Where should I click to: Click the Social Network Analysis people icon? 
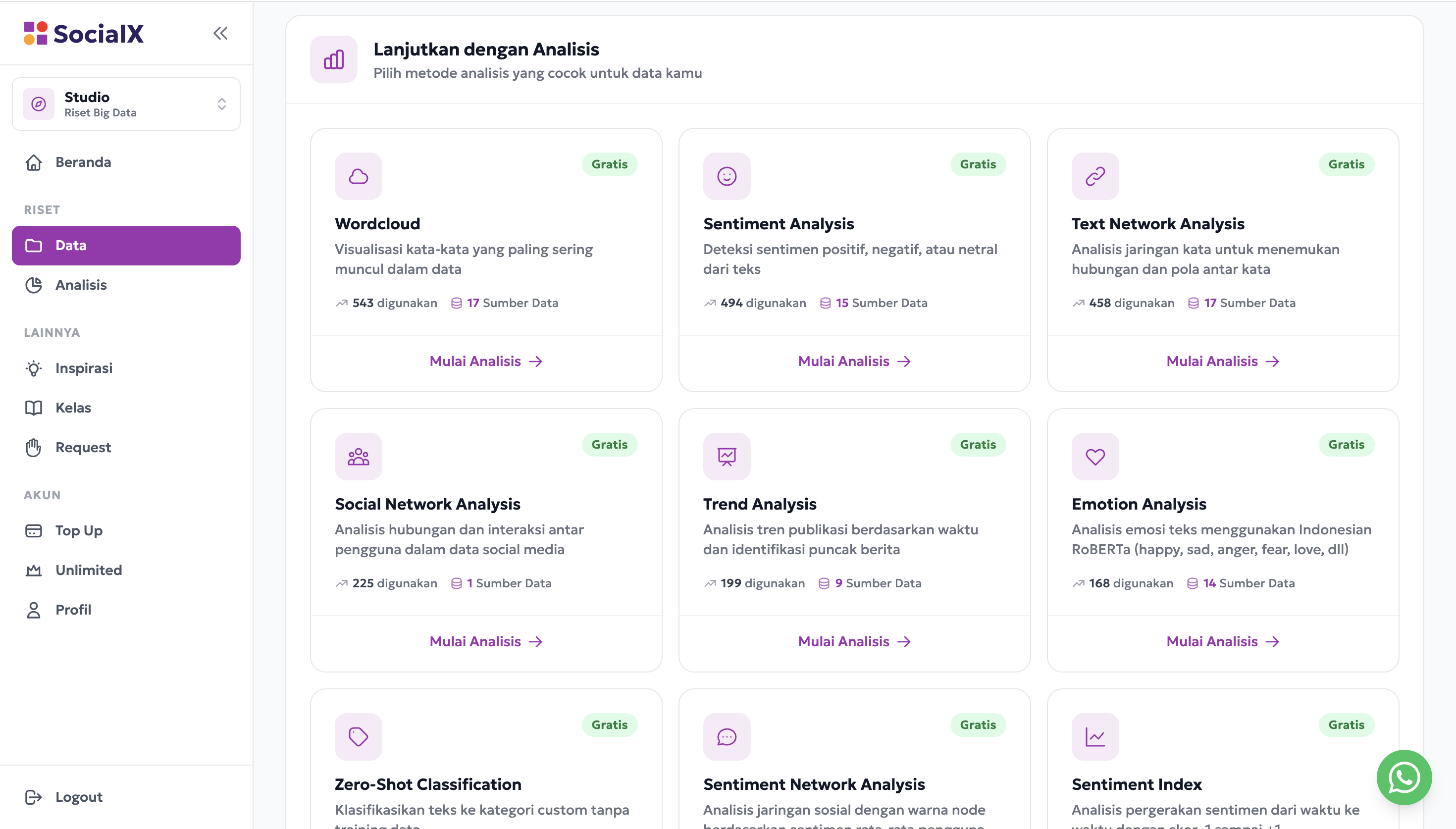358,457
